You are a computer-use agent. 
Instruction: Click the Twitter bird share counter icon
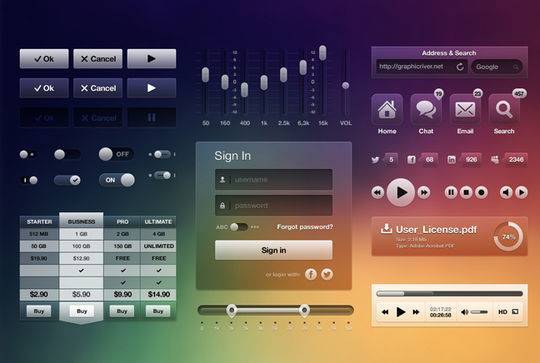[x=375, y=159]
